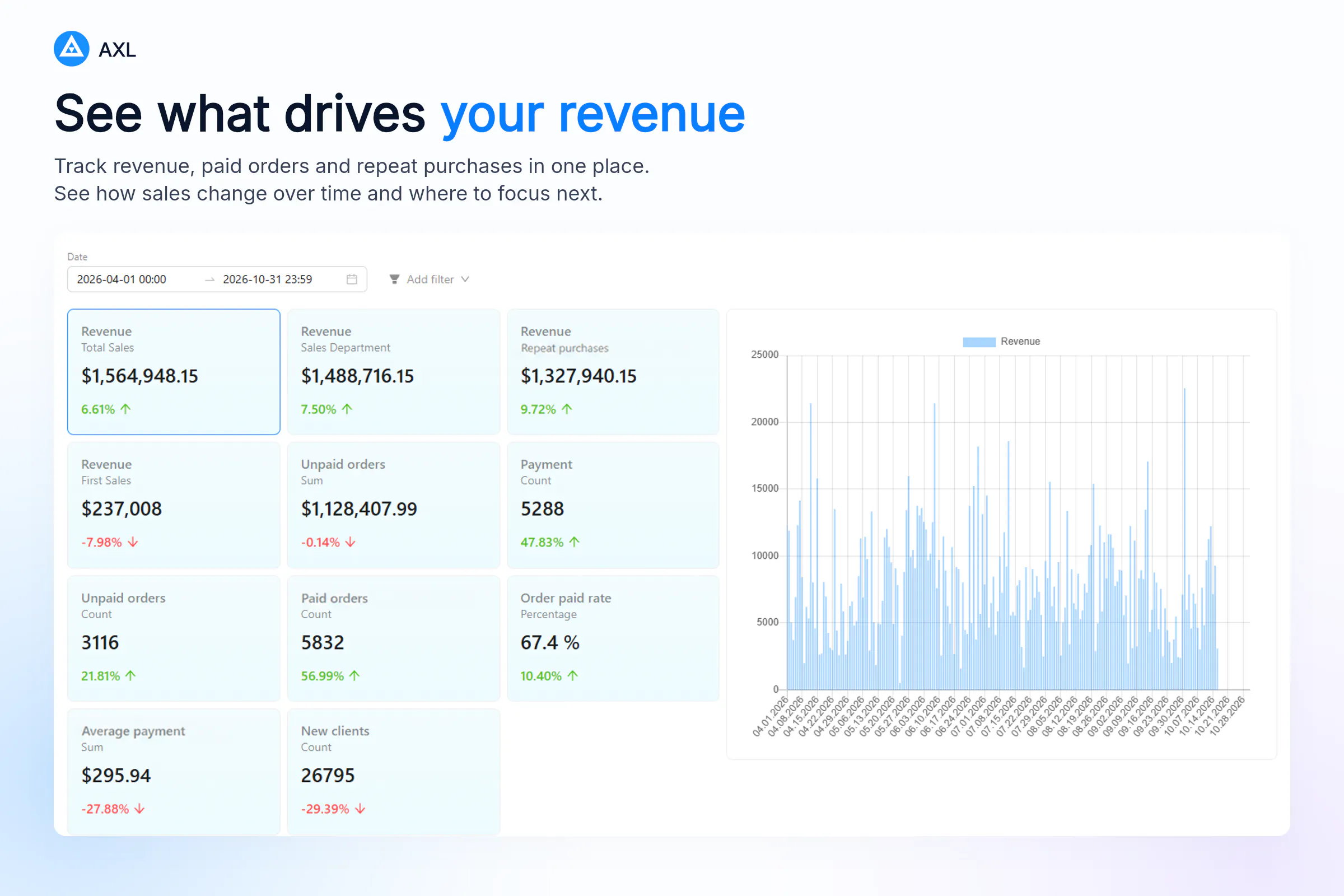1344x896 pixels.
Task: Click the down arrow beside -29.39%
Action: [360, 809]
